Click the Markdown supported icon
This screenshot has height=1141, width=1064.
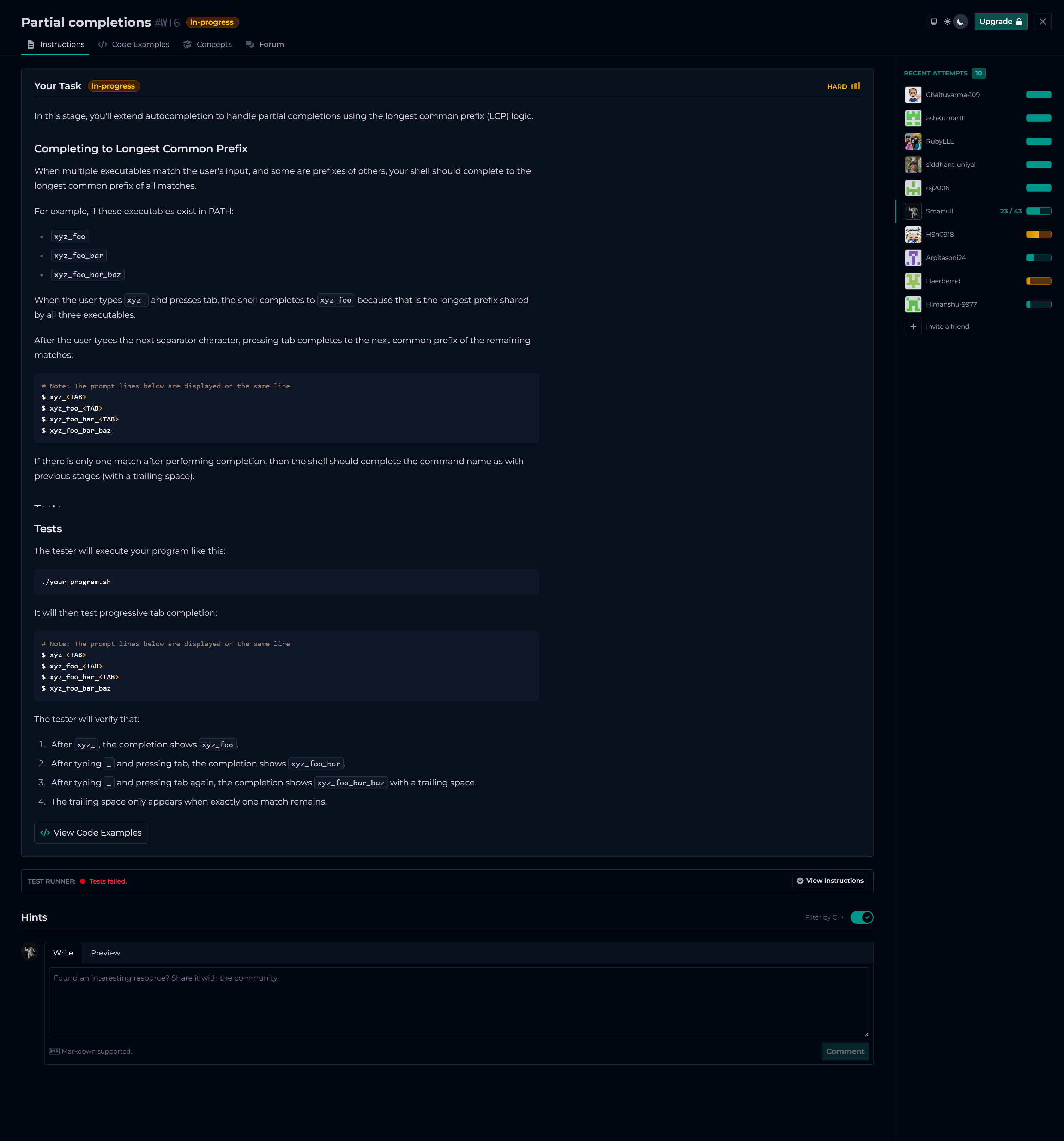pos(54,1051)
